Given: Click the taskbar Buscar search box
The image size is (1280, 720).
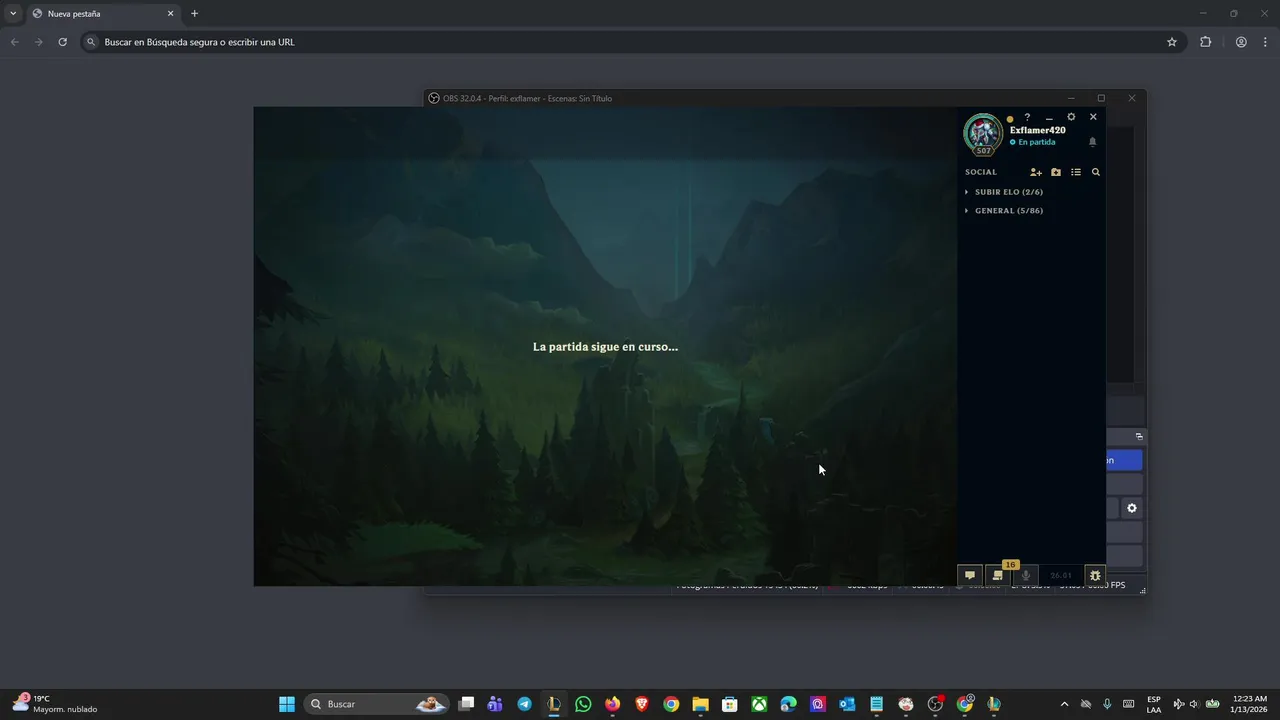Looking at the screenshot, I should click(x=376, y=704).
